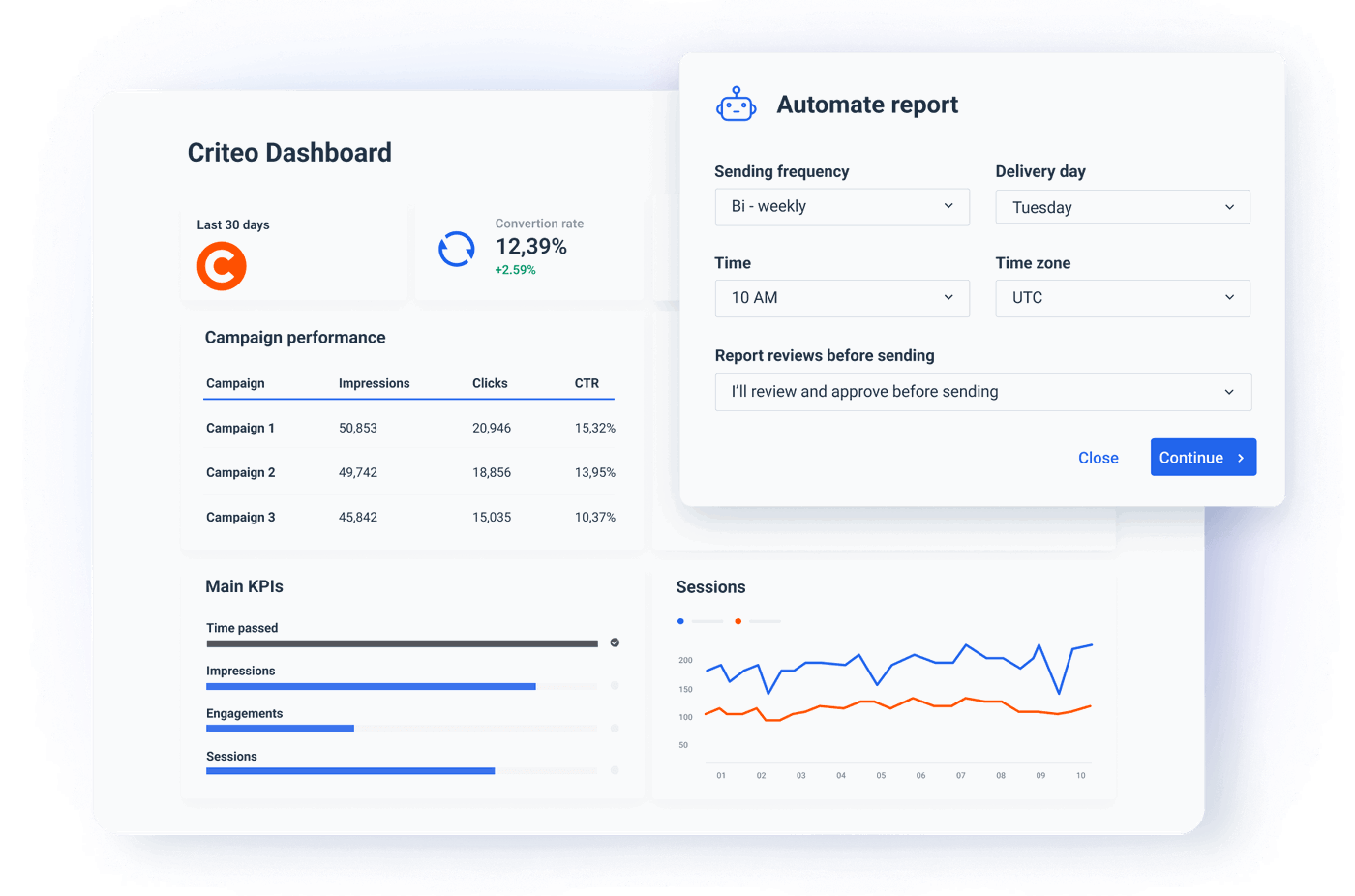Click the robot icon beside Automate report
The width and height of the screenshot is (1355, 896).
click(736, 104)
